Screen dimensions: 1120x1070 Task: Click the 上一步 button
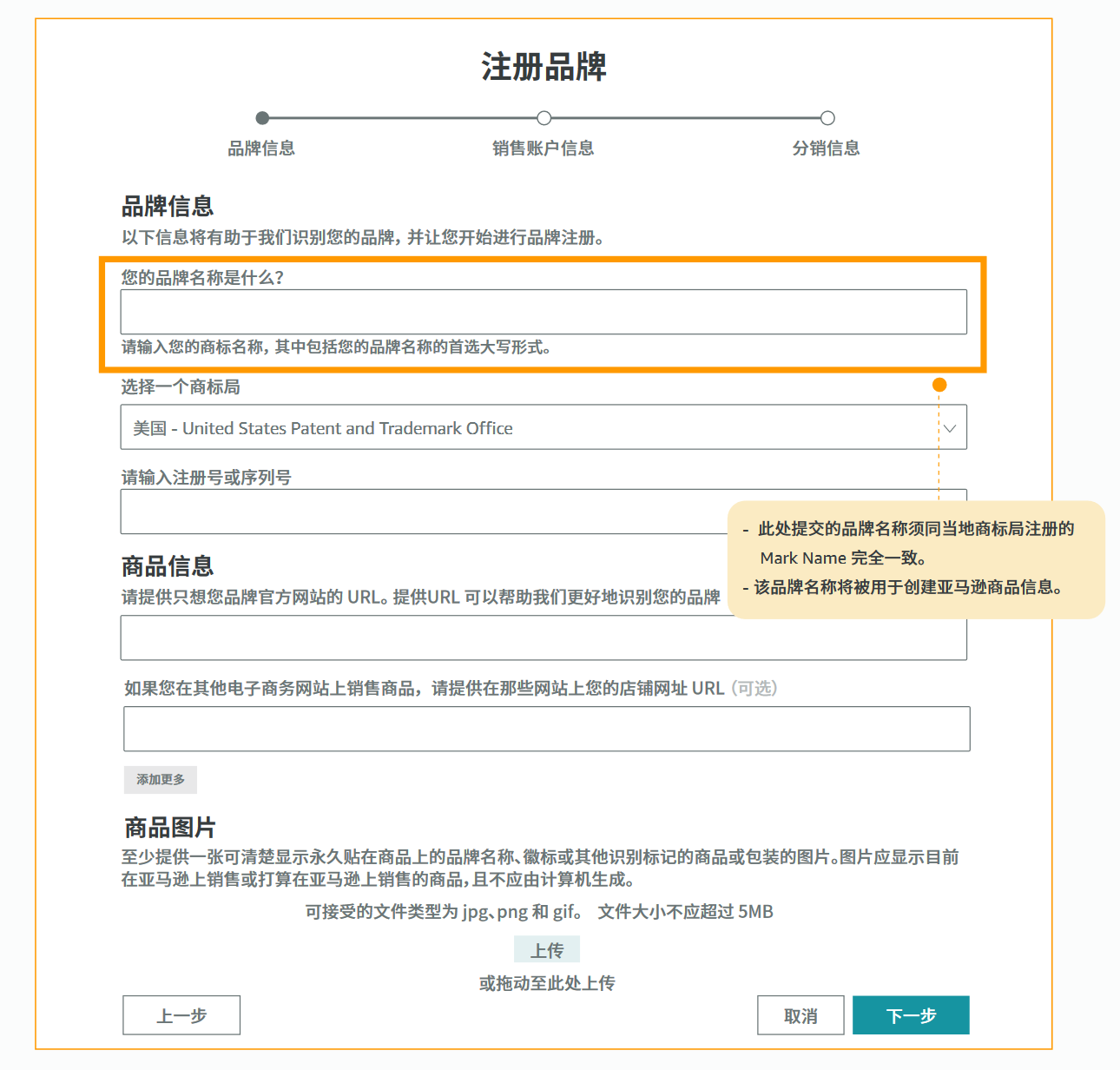181,1015
